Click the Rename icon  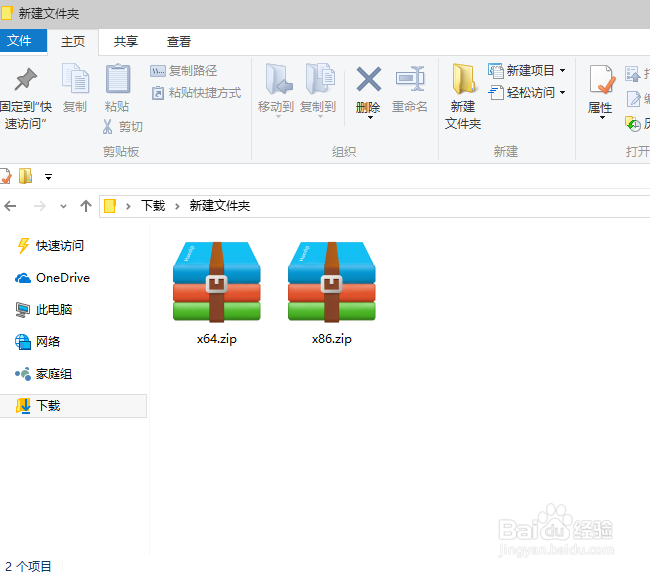(x=410, y=78)
